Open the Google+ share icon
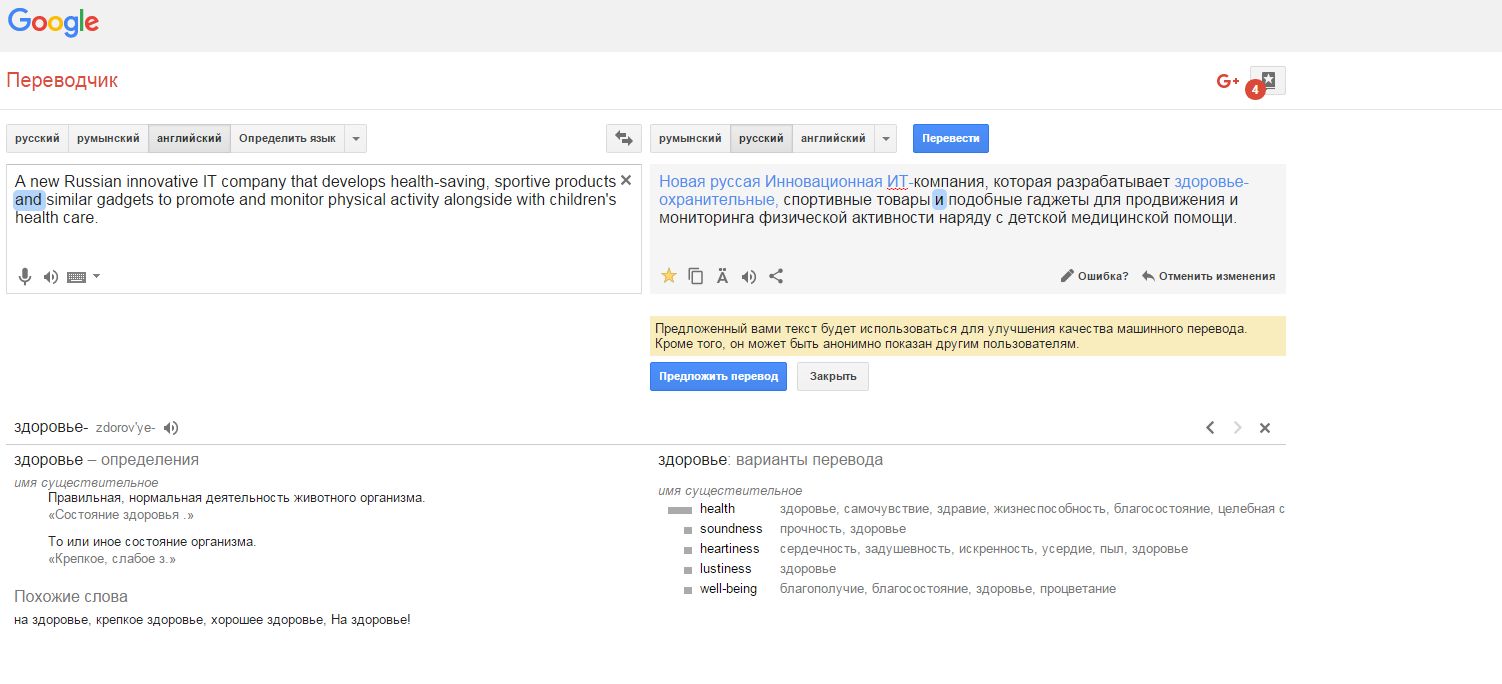 1228,82
